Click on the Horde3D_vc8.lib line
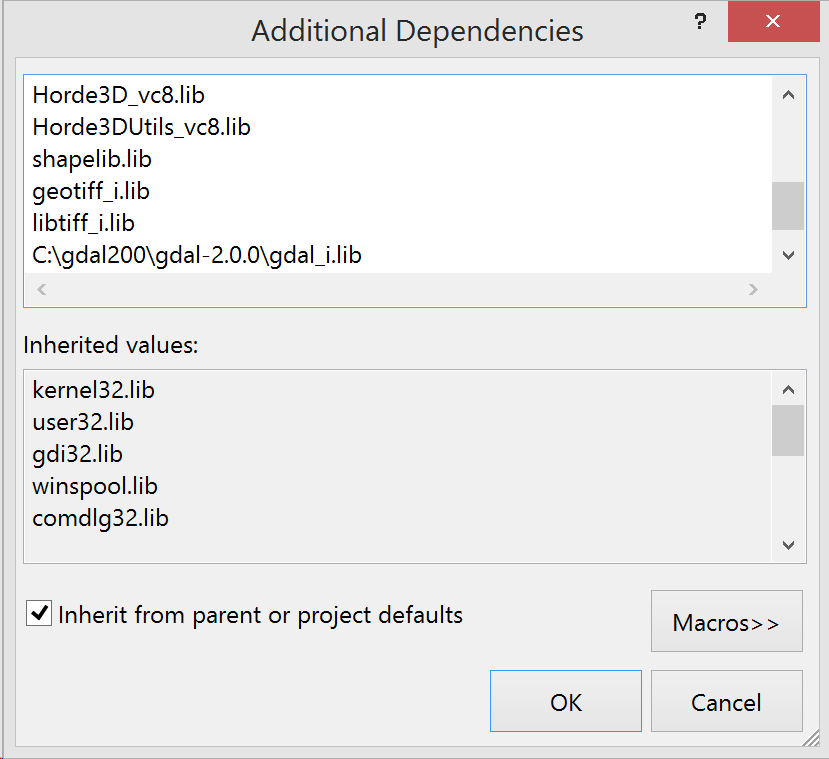Image resolution: width=829 pixels, height=759 pixels. point(119,95)
